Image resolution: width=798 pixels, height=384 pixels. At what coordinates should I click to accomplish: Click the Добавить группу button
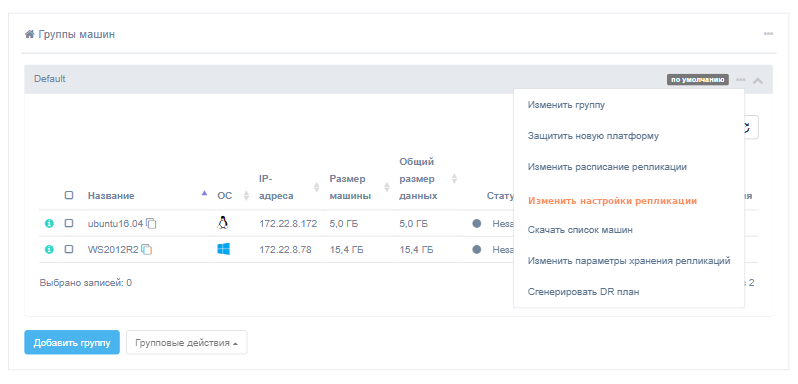click(x=72, y=343)
